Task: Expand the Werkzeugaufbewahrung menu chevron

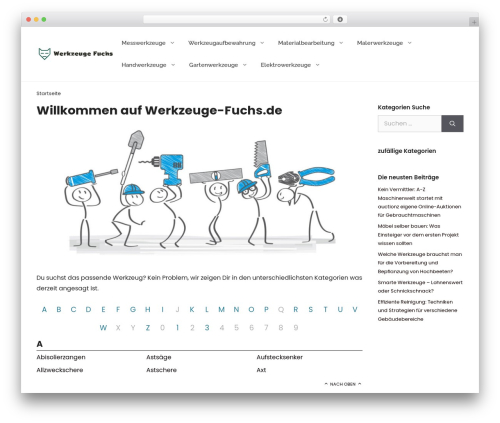Action: 262,43
